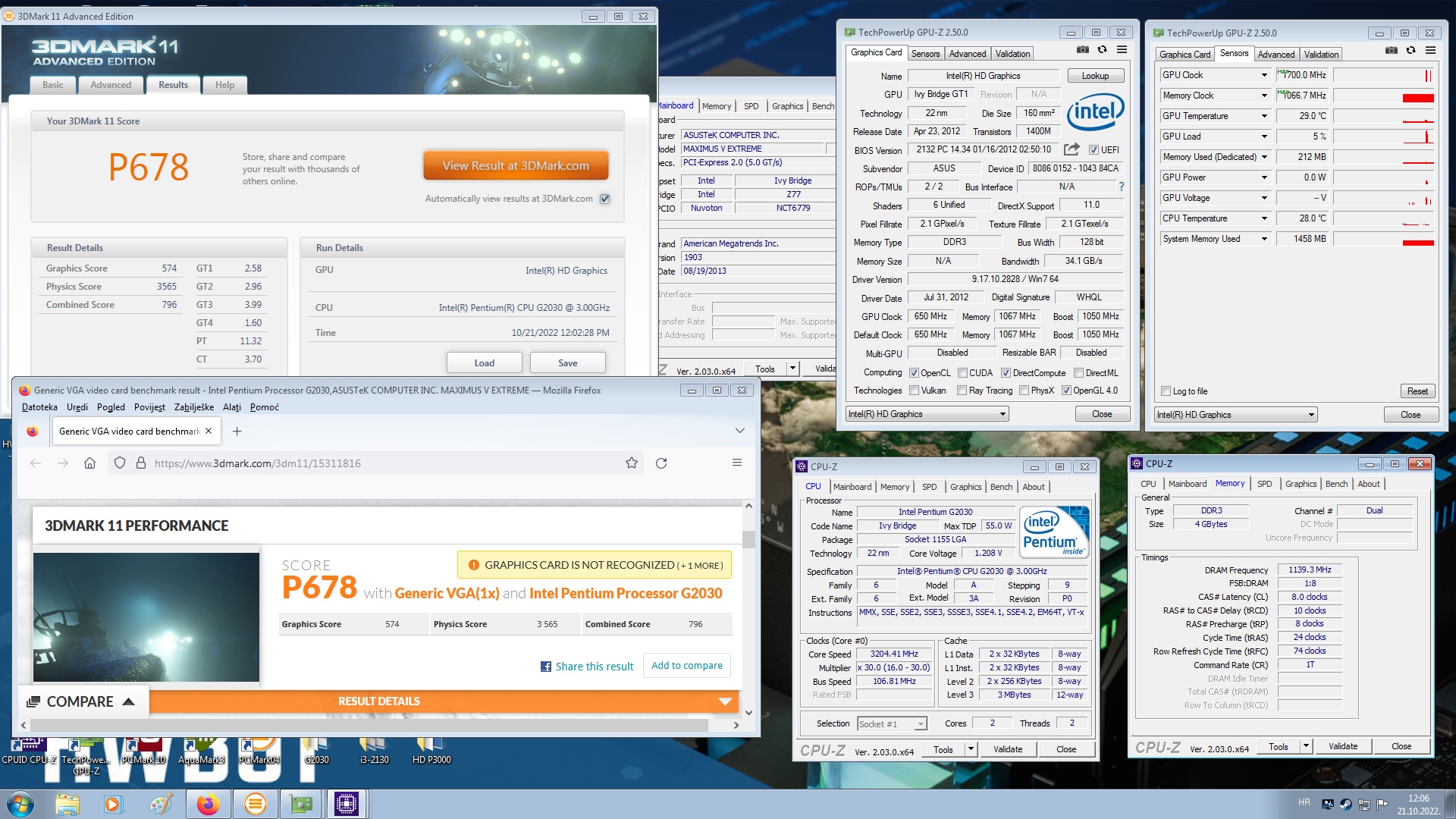Close the Generic VGA video card benchmark tab
This screenshot has height=819, width=1456.
point(209,431)
